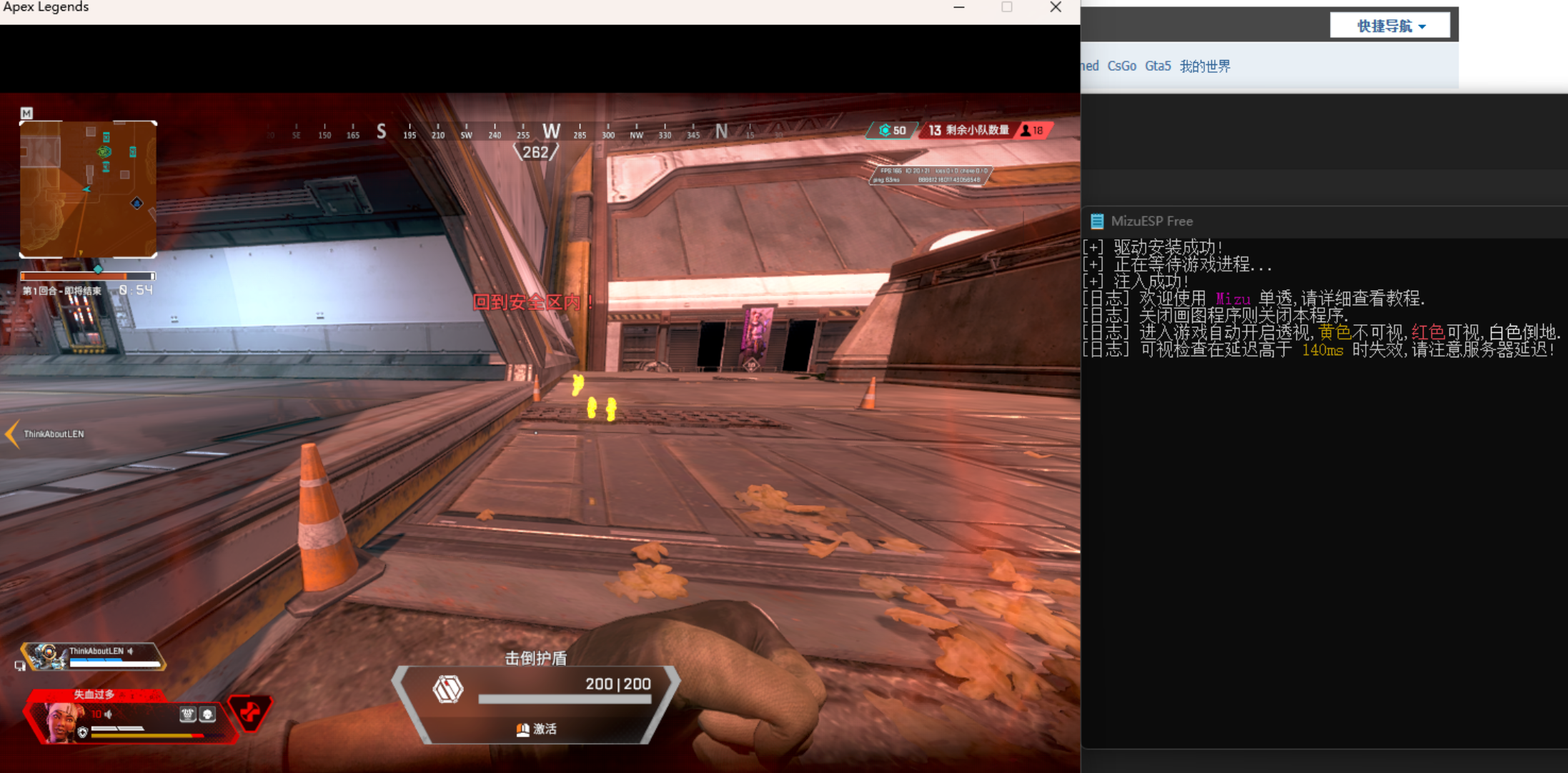Image resolution: width=1568 pixels, height=773 pixels.
Task: Click the players remaining icon showing 18
Action: (1026, 130)
